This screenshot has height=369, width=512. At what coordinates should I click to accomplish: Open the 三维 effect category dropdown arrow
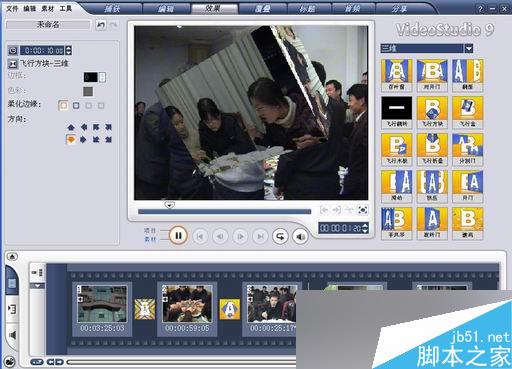469,49
